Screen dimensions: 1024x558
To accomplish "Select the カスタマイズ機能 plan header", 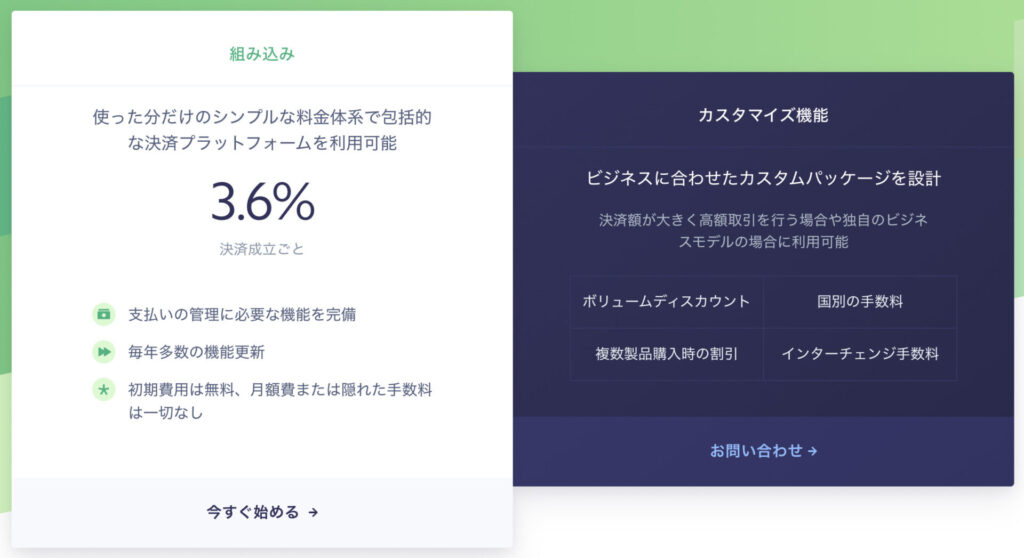I will coord(763,116).
